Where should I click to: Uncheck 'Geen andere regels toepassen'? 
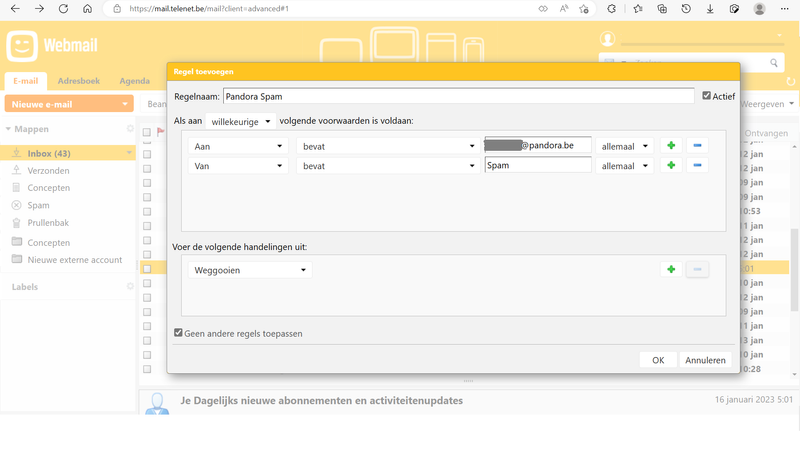(x=179, y=333)
